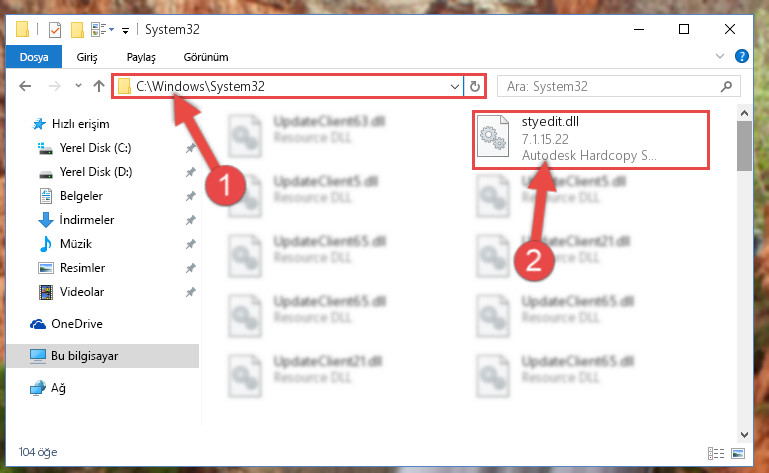The image size is (769, 473).
Task: Click the search magnifier icon
Action: (x=726, y=86)
